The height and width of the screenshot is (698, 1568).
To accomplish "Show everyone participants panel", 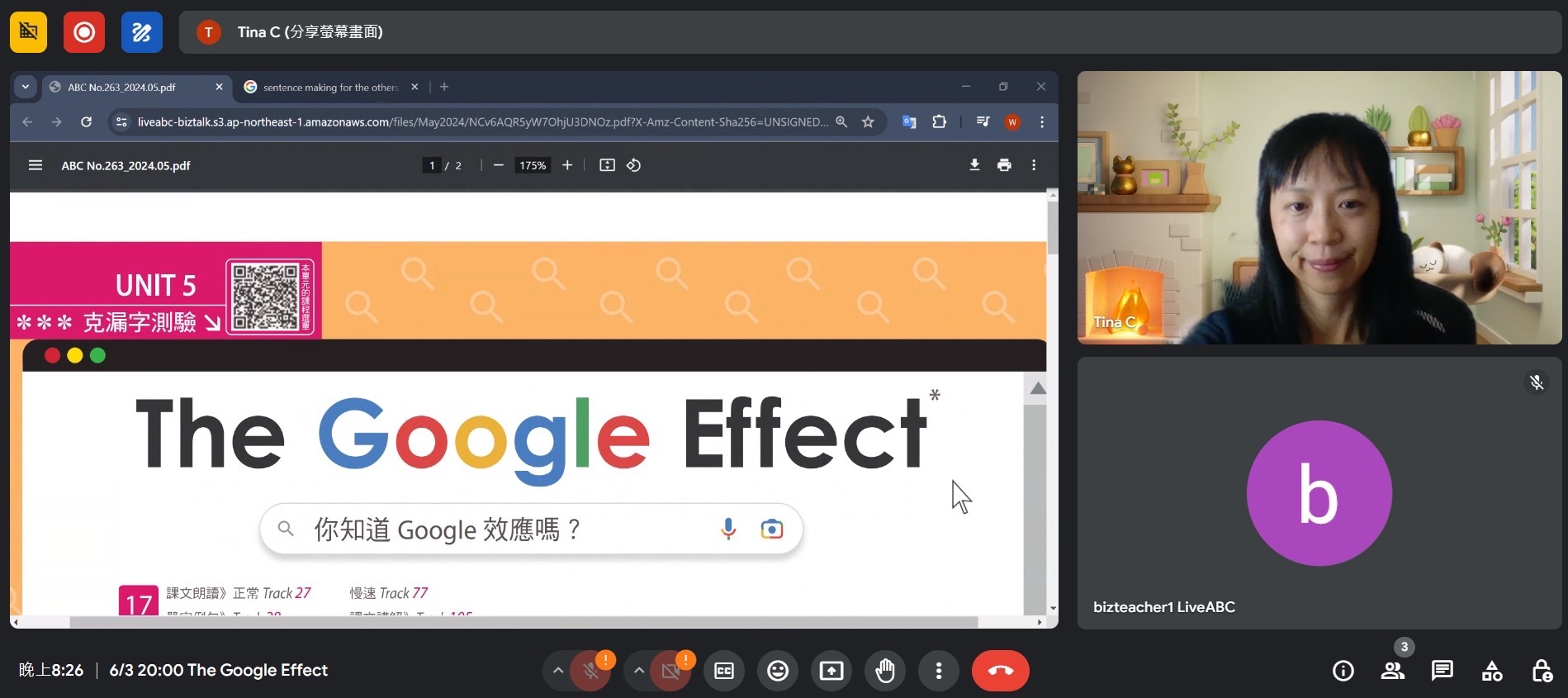I will (1393, 671).
